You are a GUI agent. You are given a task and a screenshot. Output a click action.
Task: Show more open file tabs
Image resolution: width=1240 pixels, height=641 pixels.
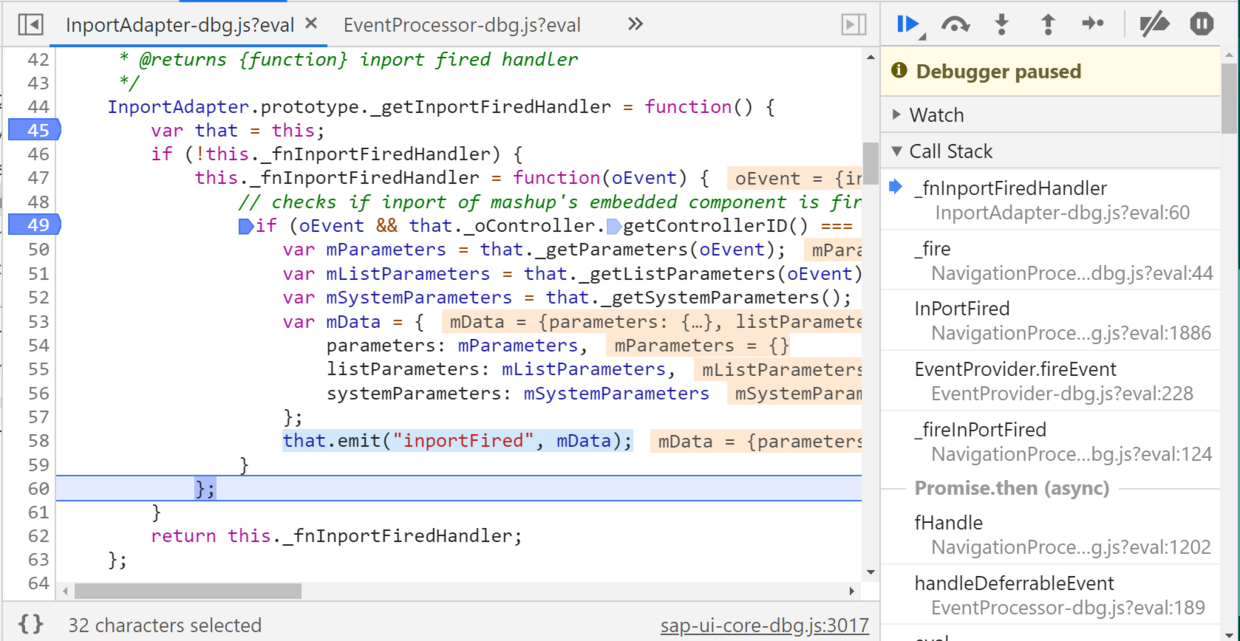tap(635, 24)
